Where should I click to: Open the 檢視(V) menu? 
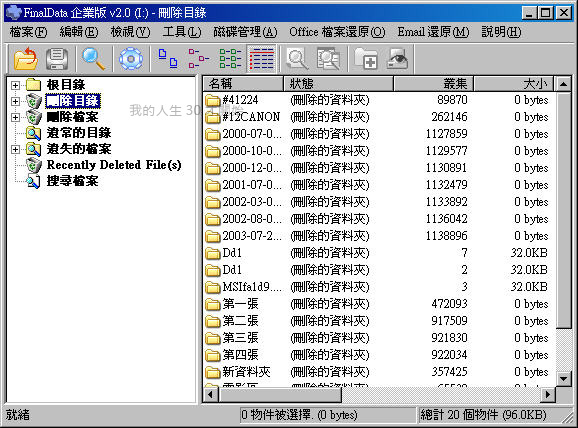[130, 32]
